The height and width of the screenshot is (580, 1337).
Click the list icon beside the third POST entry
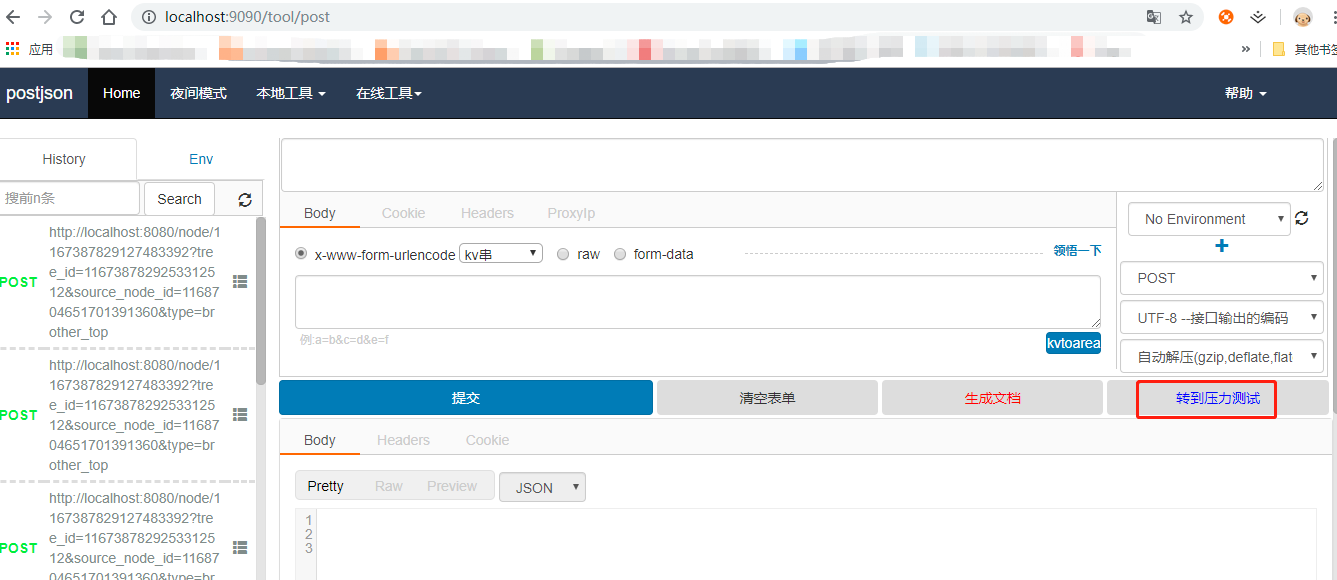point(240,547)
